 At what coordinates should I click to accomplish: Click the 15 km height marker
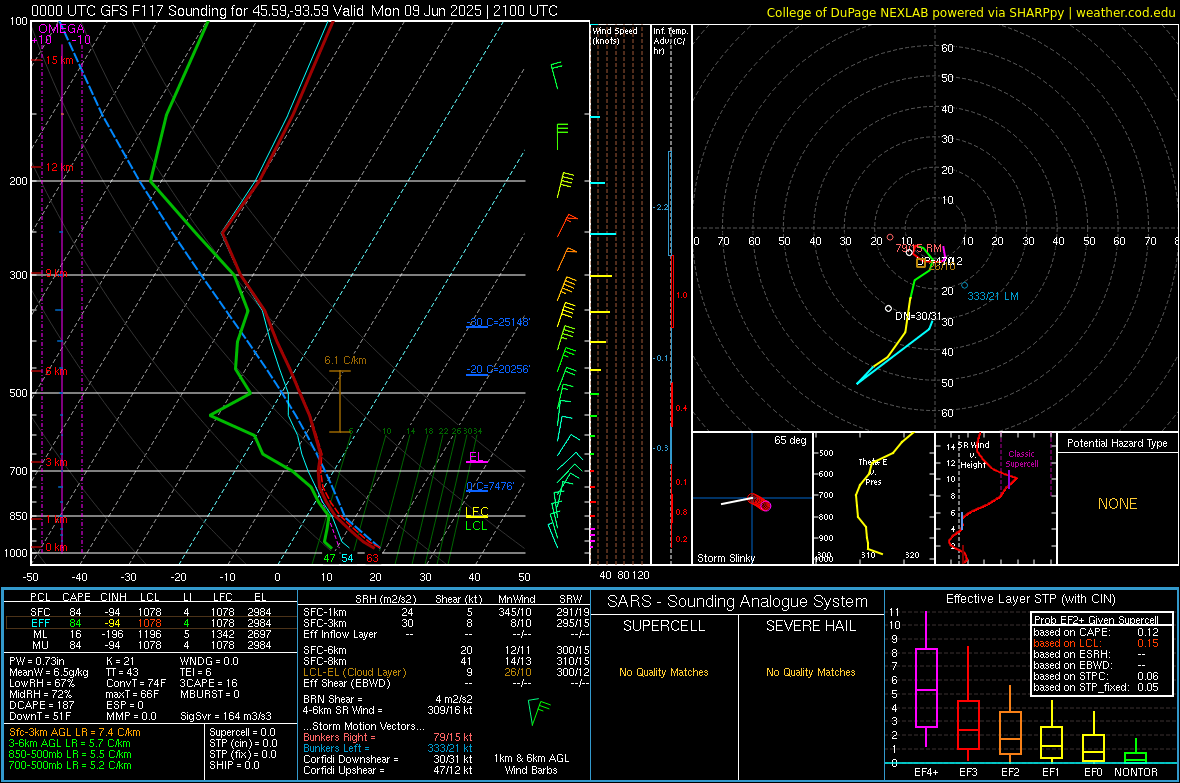tap(61, 60)
